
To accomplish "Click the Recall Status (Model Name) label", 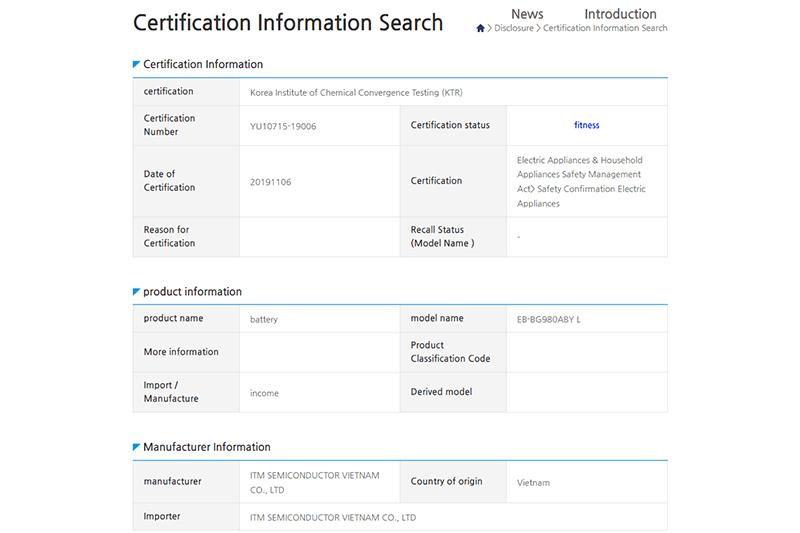I will 442,236.
